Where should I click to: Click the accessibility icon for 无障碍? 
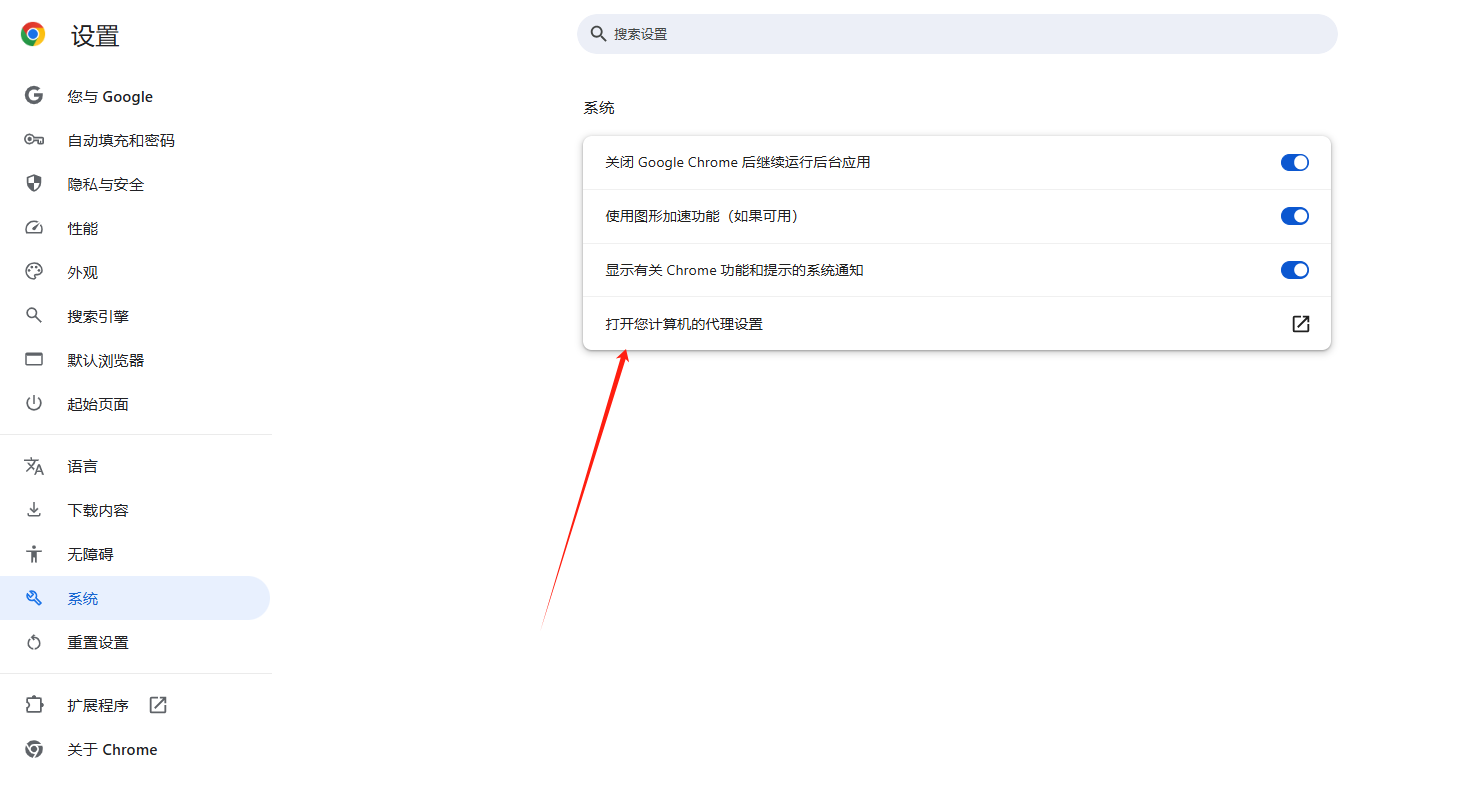click(x=34, y=554)
